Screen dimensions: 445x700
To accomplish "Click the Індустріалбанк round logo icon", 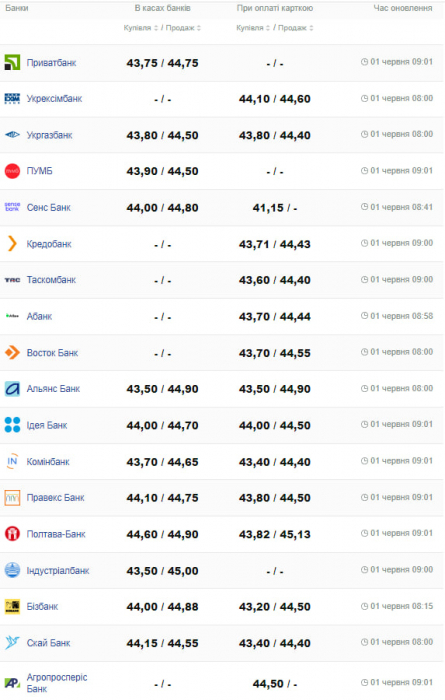I will 12,570.
